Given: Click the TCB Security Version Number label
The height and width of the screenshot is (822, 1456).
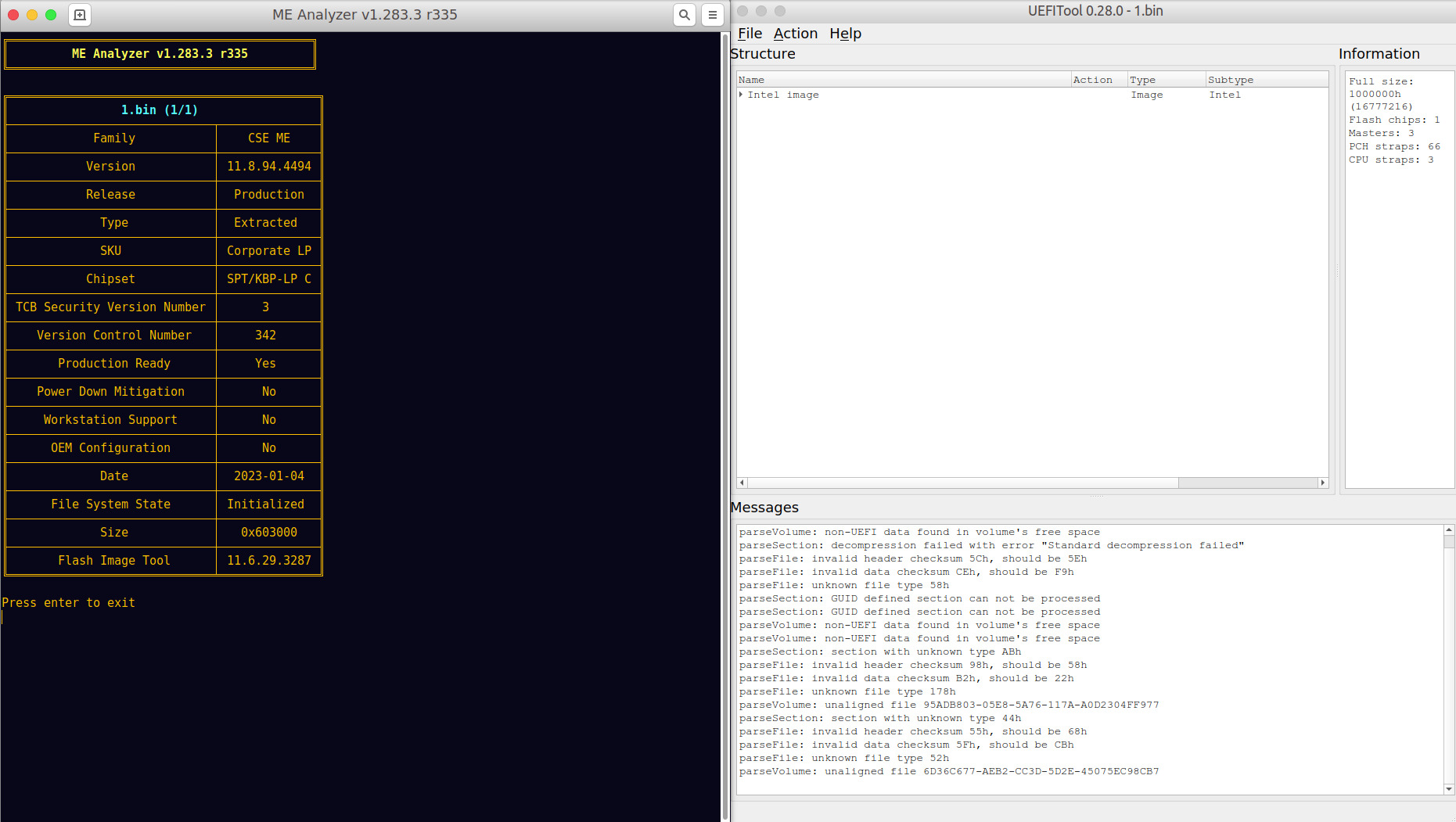Looking at the screenshot, I should [x=110, y=307].
